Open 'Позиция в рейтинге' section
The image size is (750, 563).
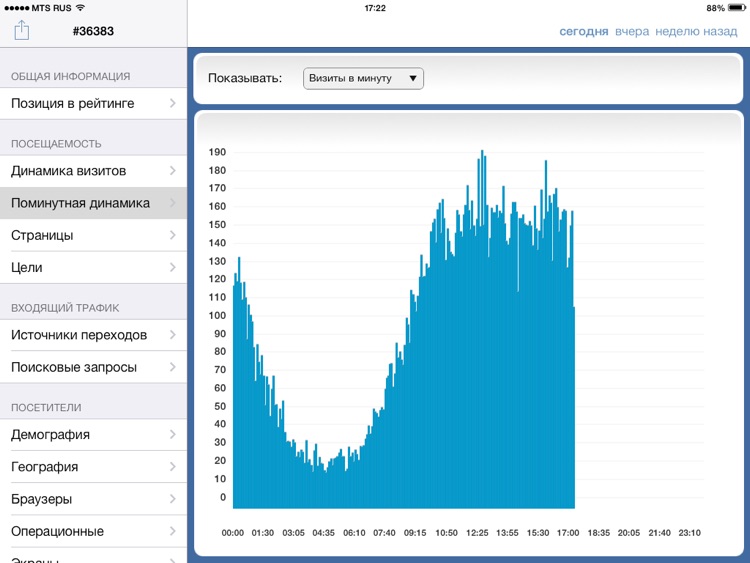pyautogui.click(x=93, y=103)
